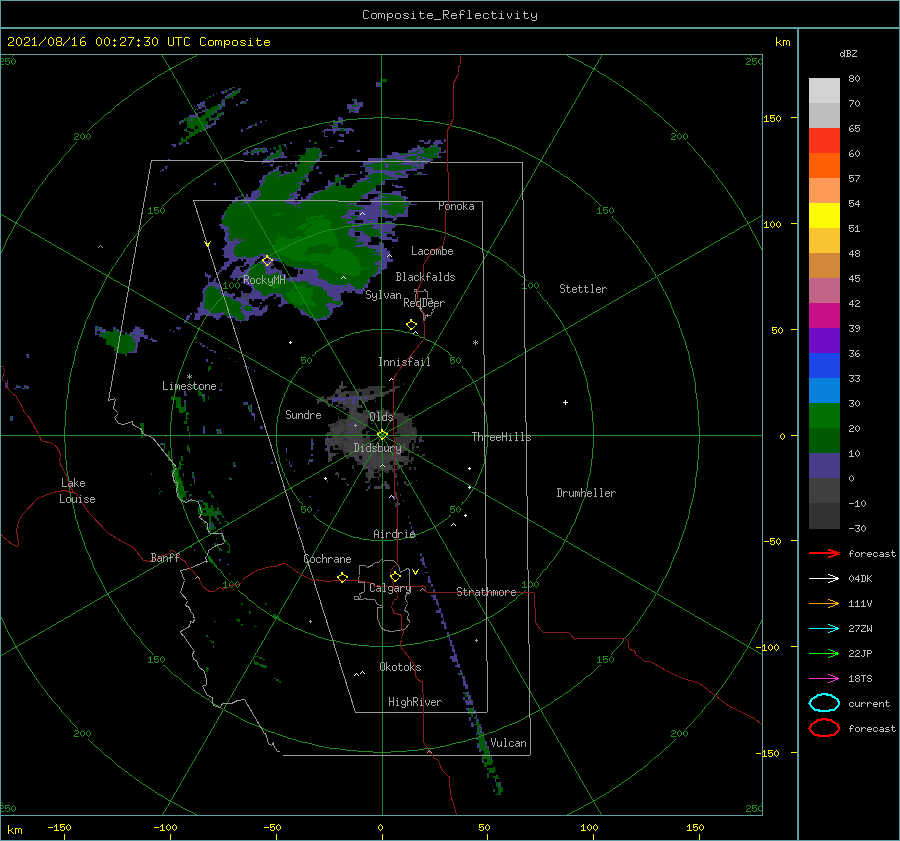Click the Airdrie label
The image size is (900, 841).
point(394,534)
